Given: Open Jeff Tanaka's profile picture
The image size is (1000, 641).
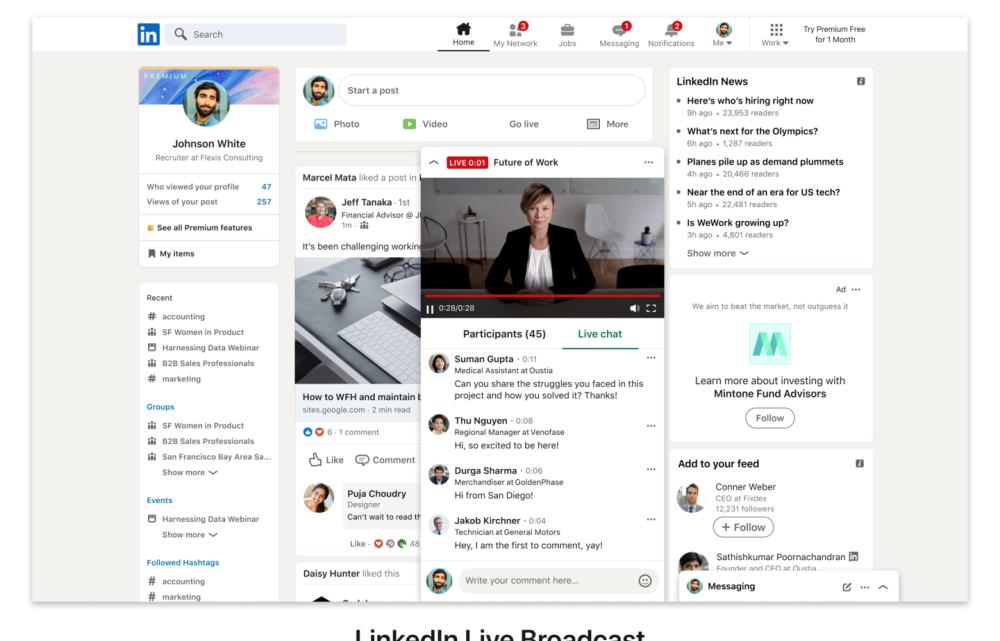Looking at the screenshot, I should (x=320, y=212).
